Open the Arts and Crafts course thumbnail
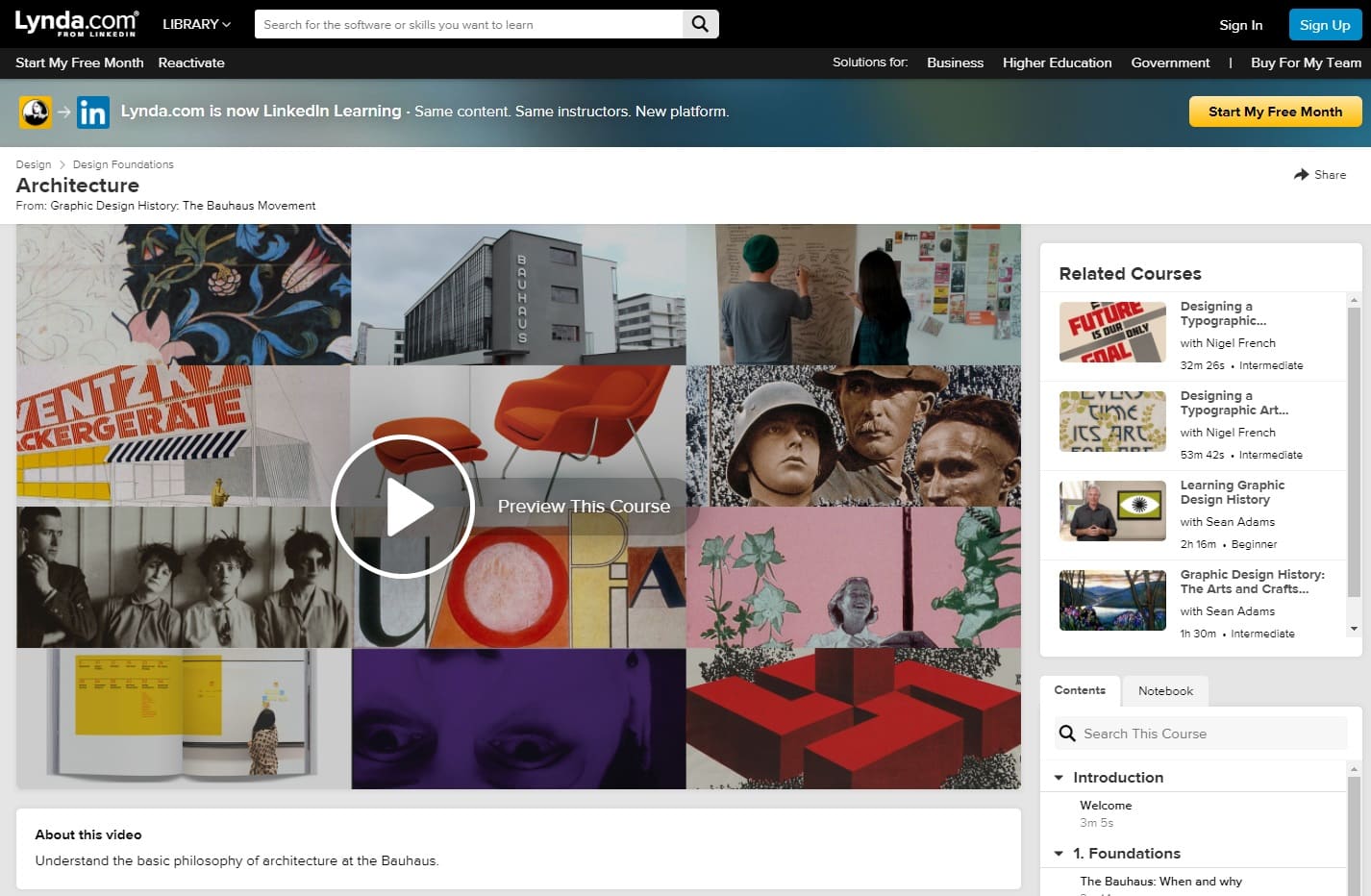1371x896 pixels. click(1112, 600)
